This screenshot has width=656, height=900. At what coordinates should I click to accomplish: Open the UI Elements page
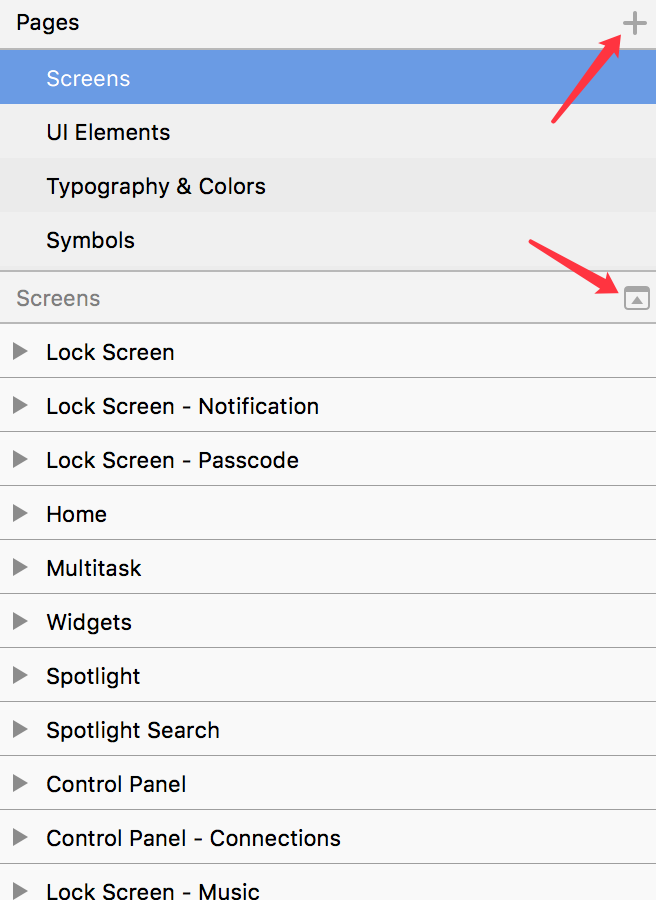click(328, 131)
